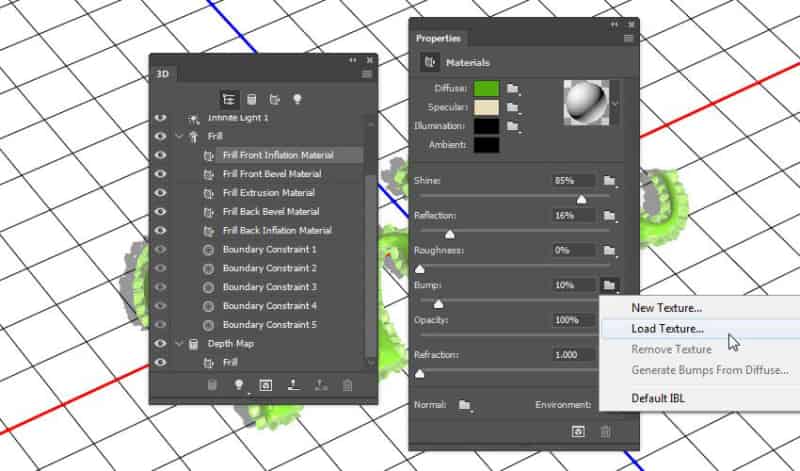
Task: Collapse the Properties panel with double arrows
Action: (x=614, y=24)
